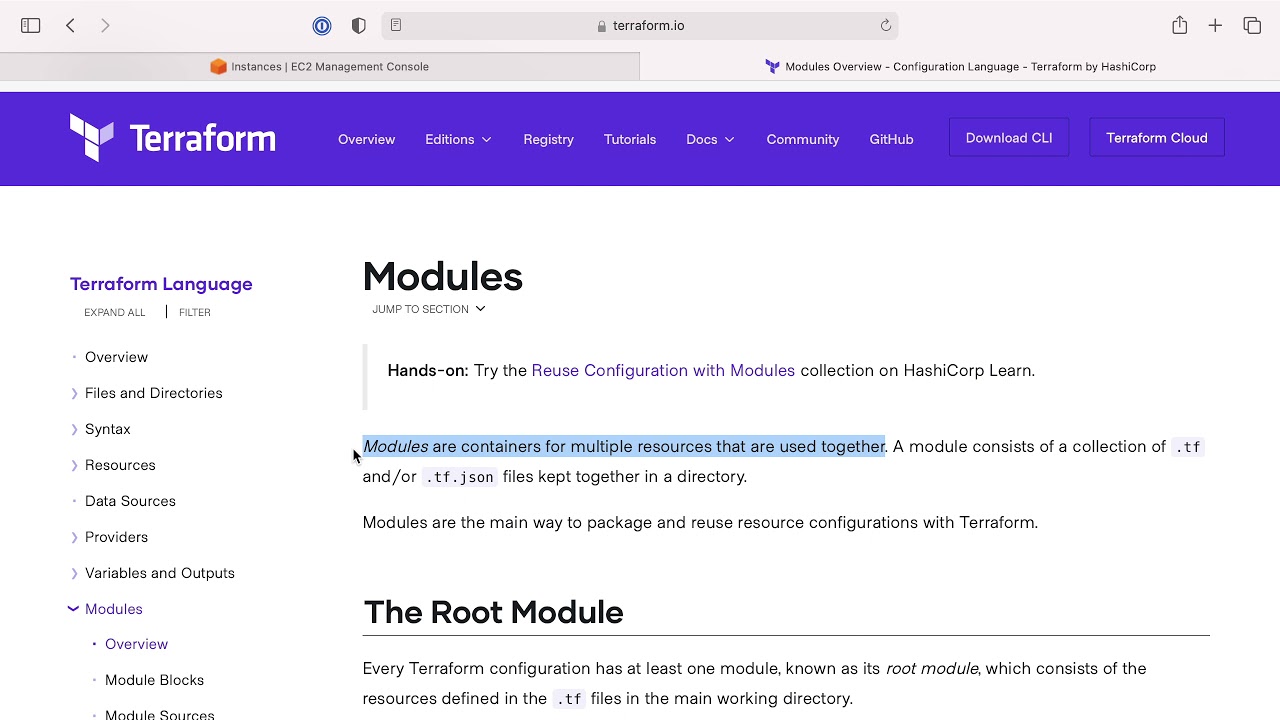Collapse the Modules section chevron
Viewport: 1280px width, 720px height.
(x=73, y=608)
